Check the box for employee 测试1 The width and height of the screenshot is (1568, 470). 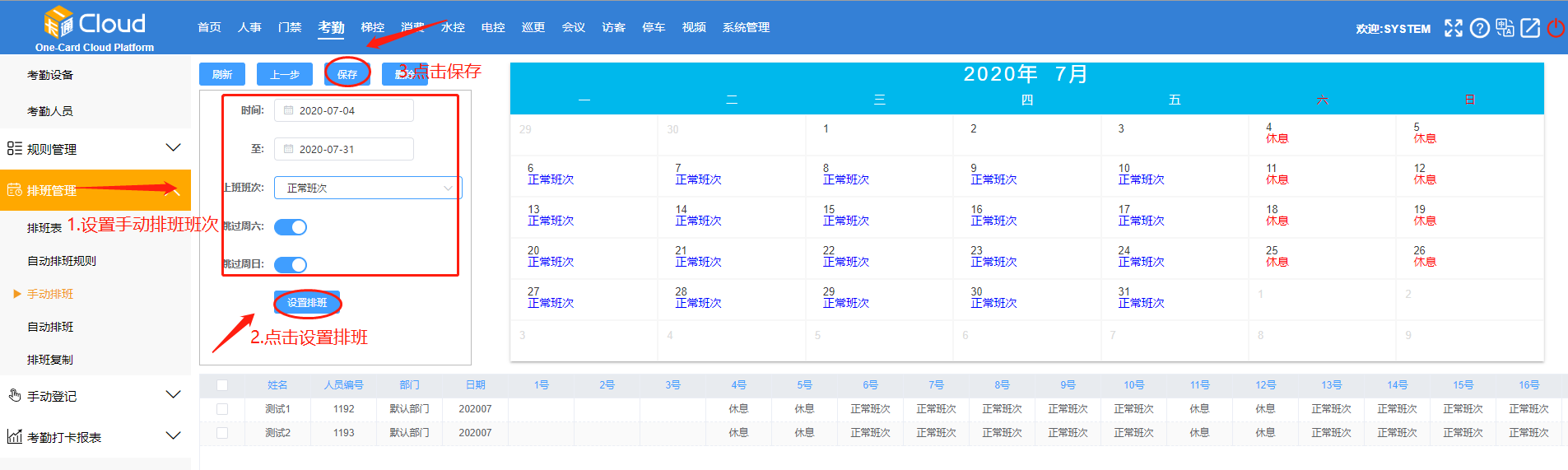(222, 409)
